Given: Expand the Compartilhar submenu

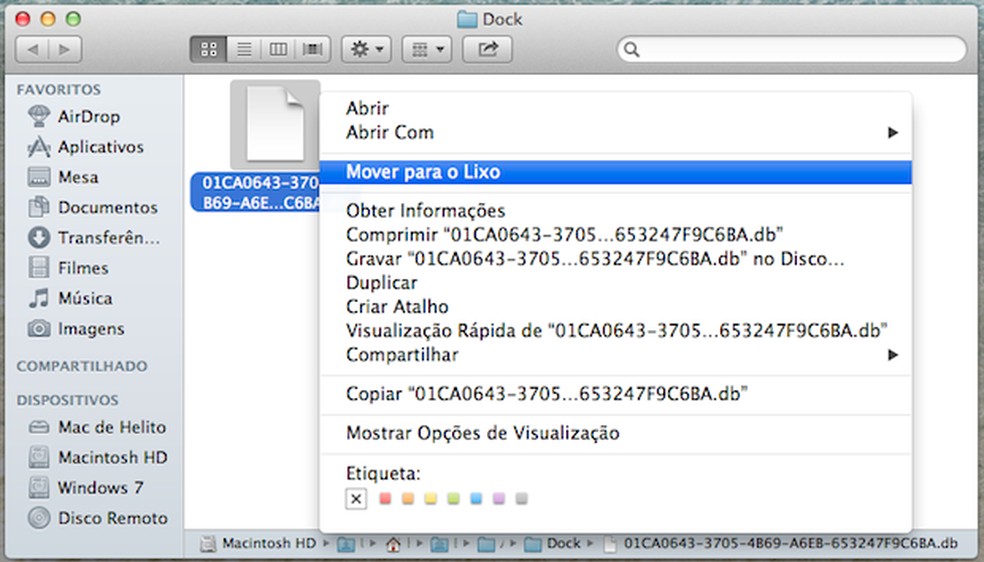Looking at the screenshot, I should [616, 355].
